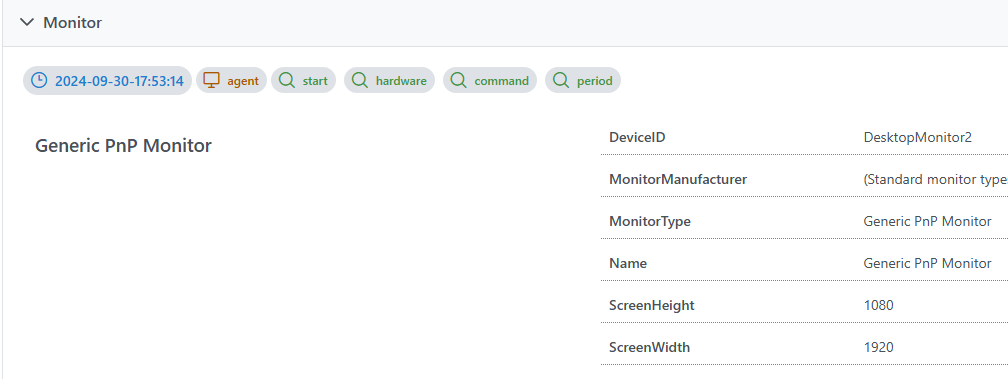1008x379 pixels.
Task: Select the MonitorType property label
Action: tap(649, 222)
